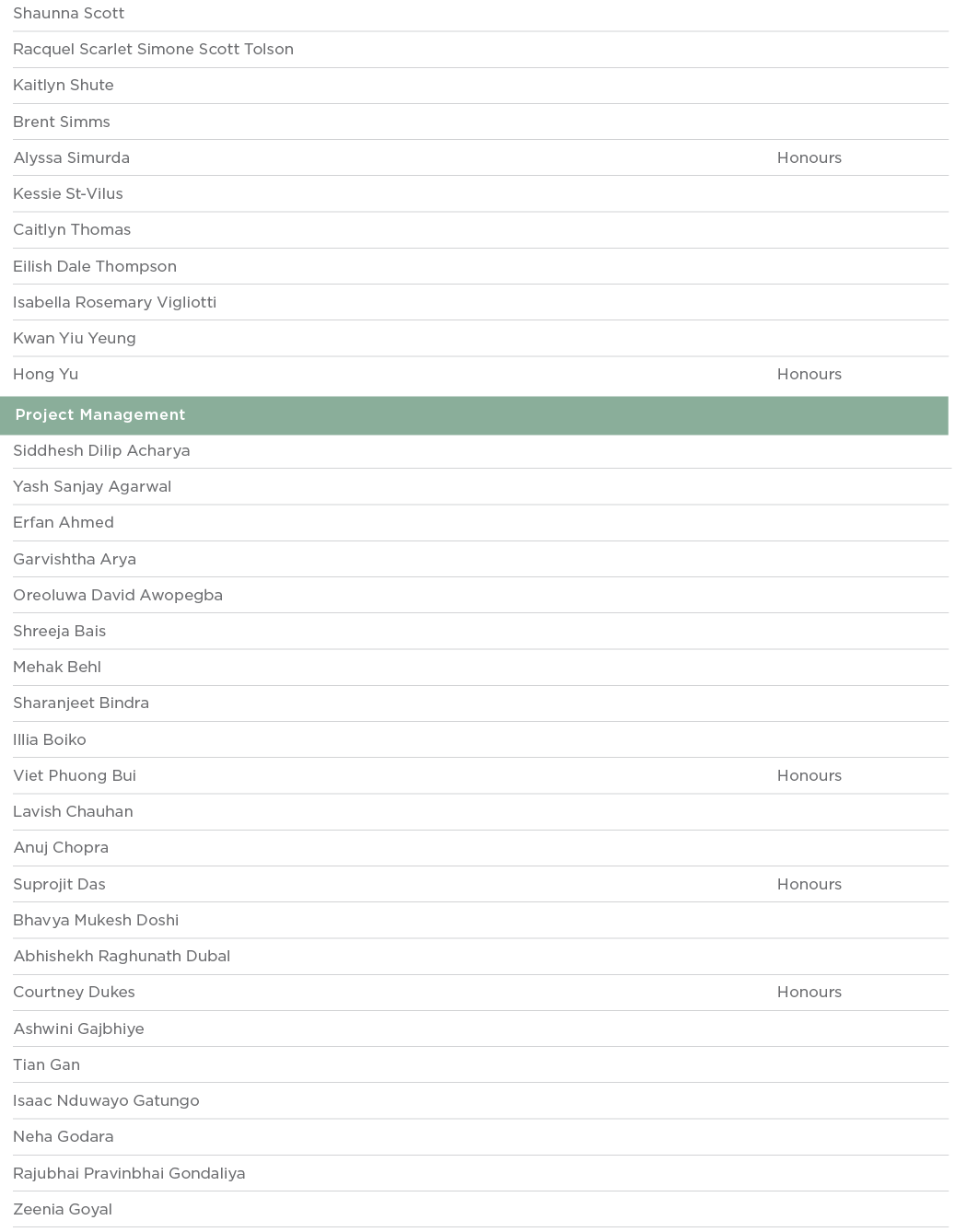Click Honours next to Suprojit Das

tap(809, 884)
